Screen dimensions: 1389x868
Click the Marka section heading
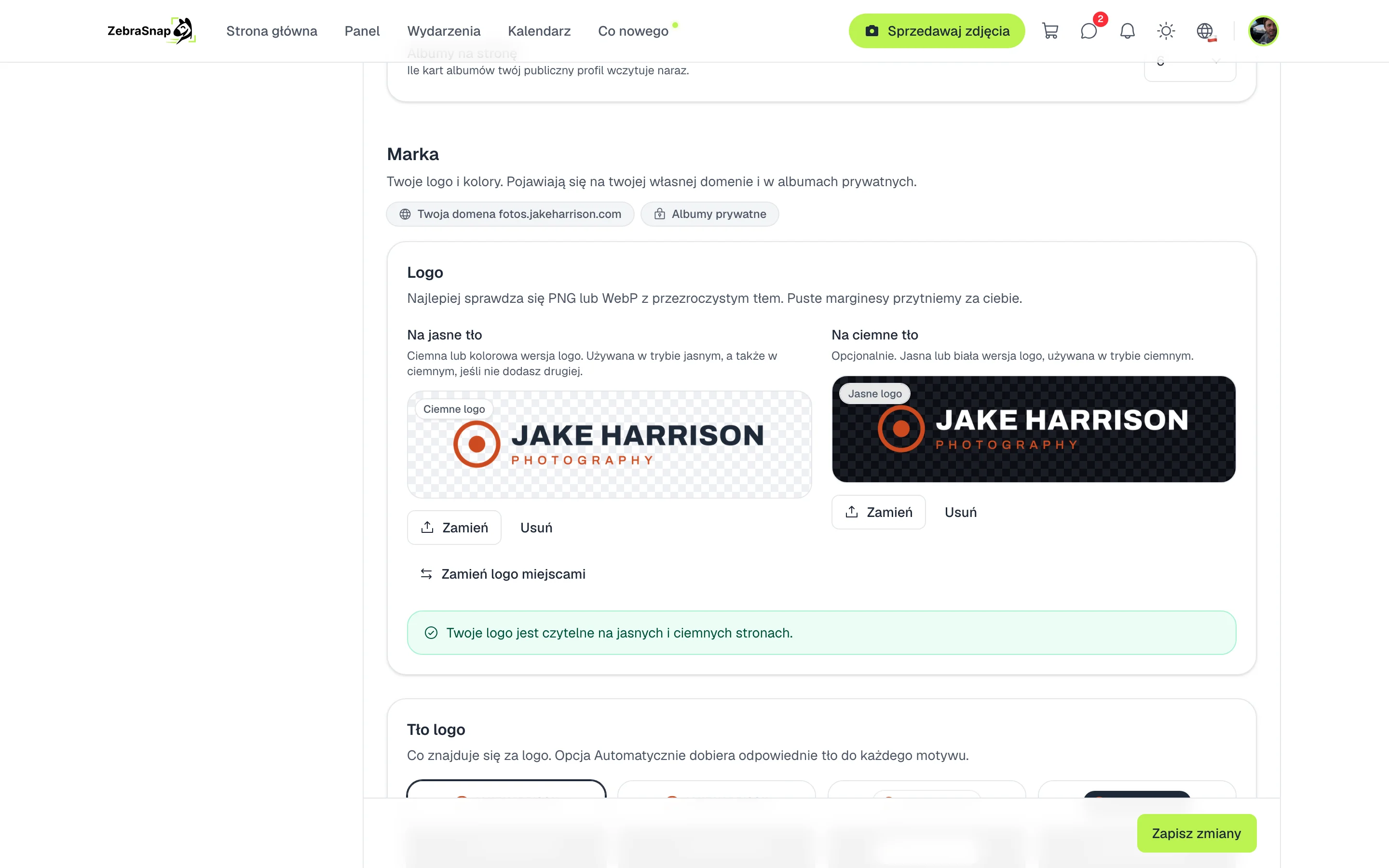click(x=413, y=154)
